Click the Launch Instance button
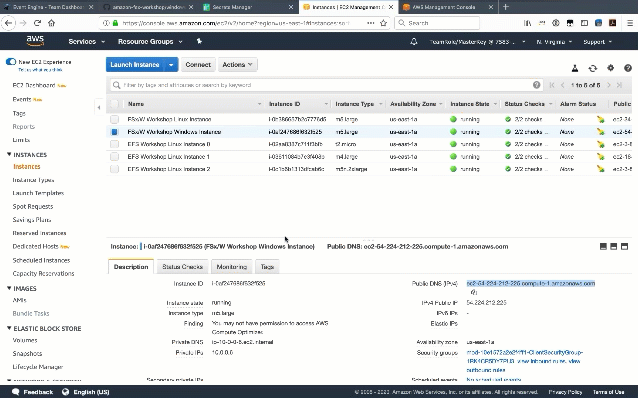This screenshot has width=638, height=398. (135, 64)
